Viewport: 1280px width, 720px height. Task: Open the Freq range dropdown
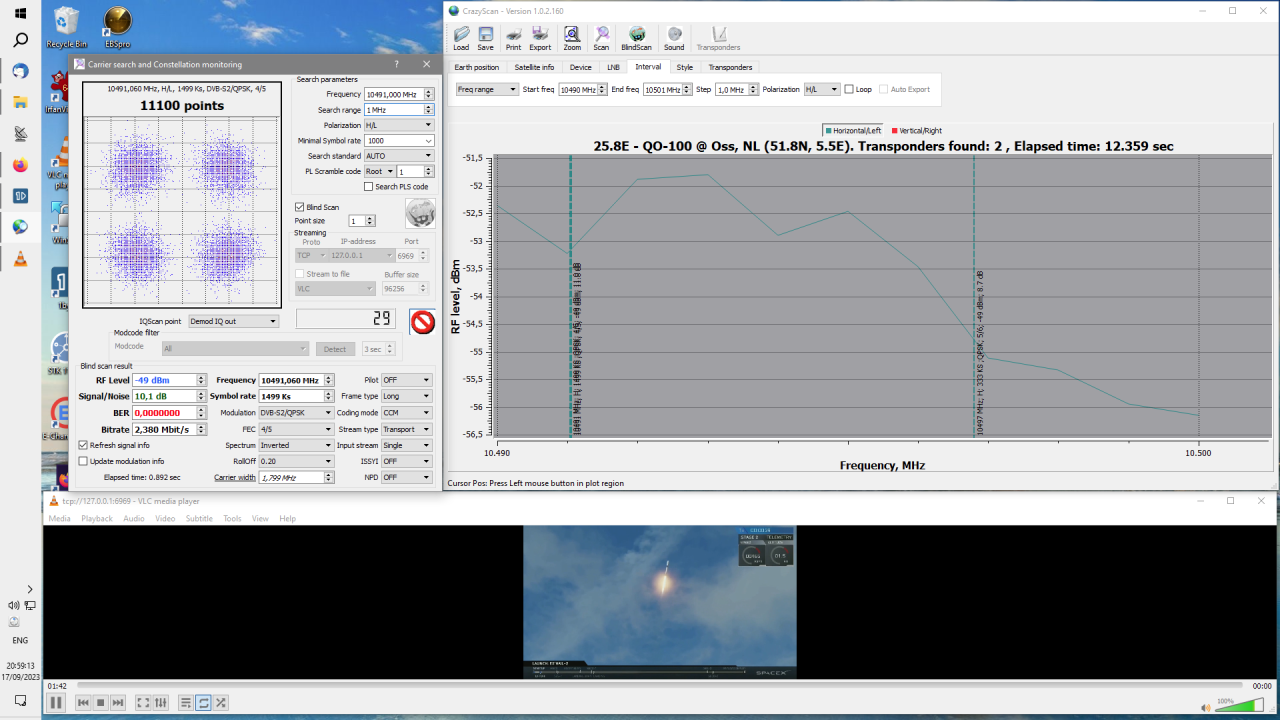[x=486, y=89]
